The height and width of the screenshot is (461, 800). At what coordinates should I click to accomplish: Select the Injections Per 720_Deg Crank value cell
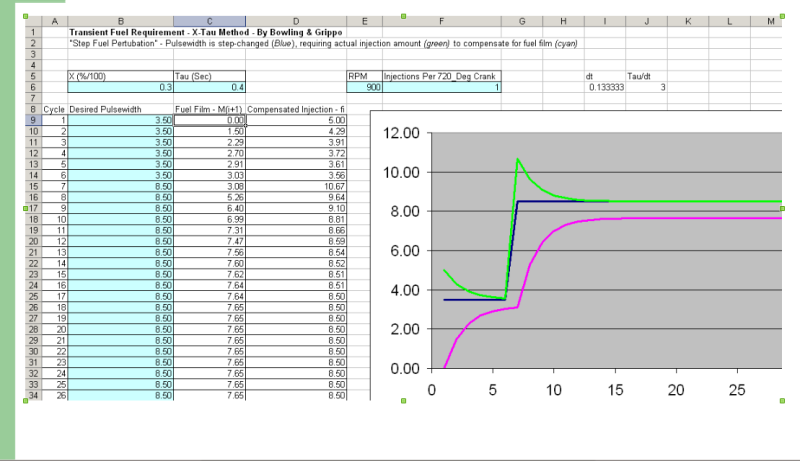tap(441, 87)
